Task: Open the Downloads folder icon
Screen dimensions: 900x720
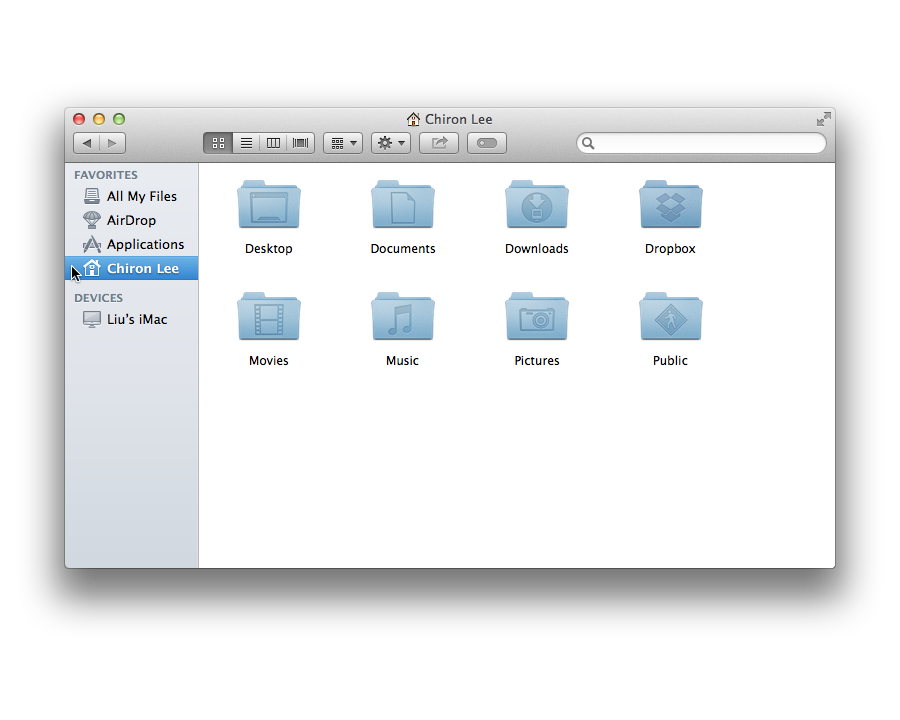Action: coord(537,207)
